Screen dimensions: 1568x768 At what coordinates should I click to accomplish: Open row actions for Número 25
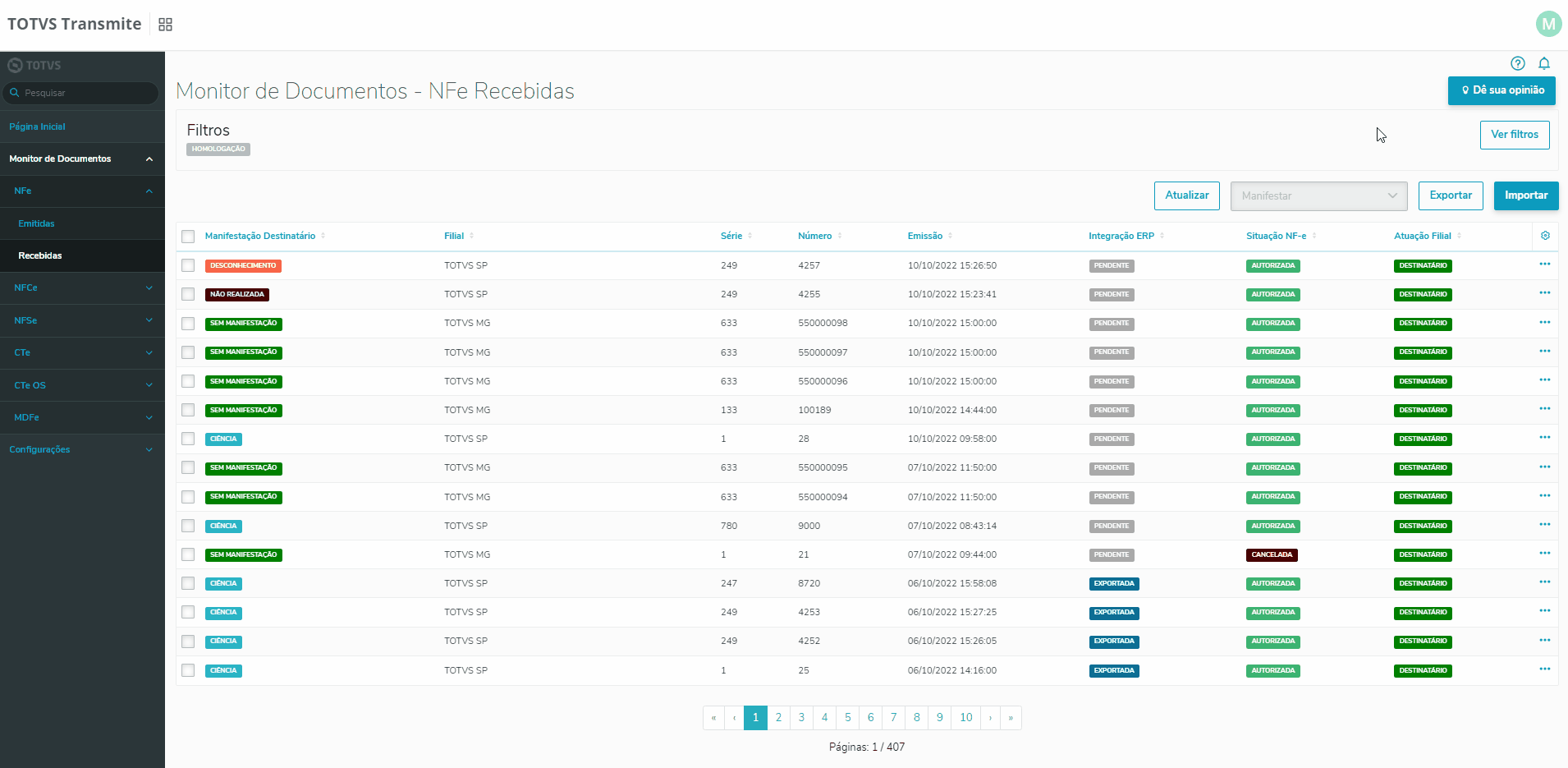(1545, 669)
